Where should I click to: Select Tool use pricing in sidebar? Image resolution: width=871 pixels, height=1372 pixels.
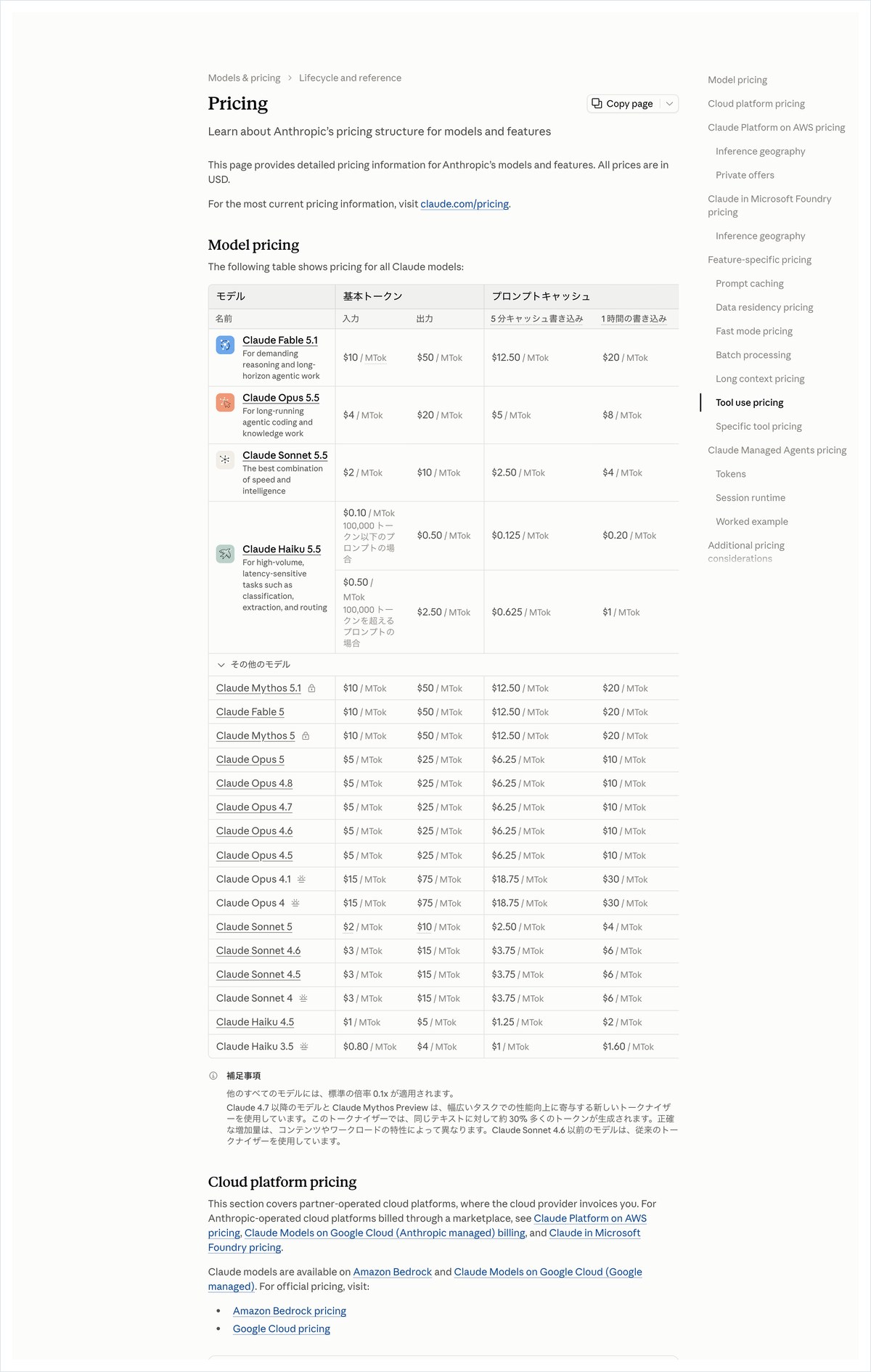tap(750, 403)
